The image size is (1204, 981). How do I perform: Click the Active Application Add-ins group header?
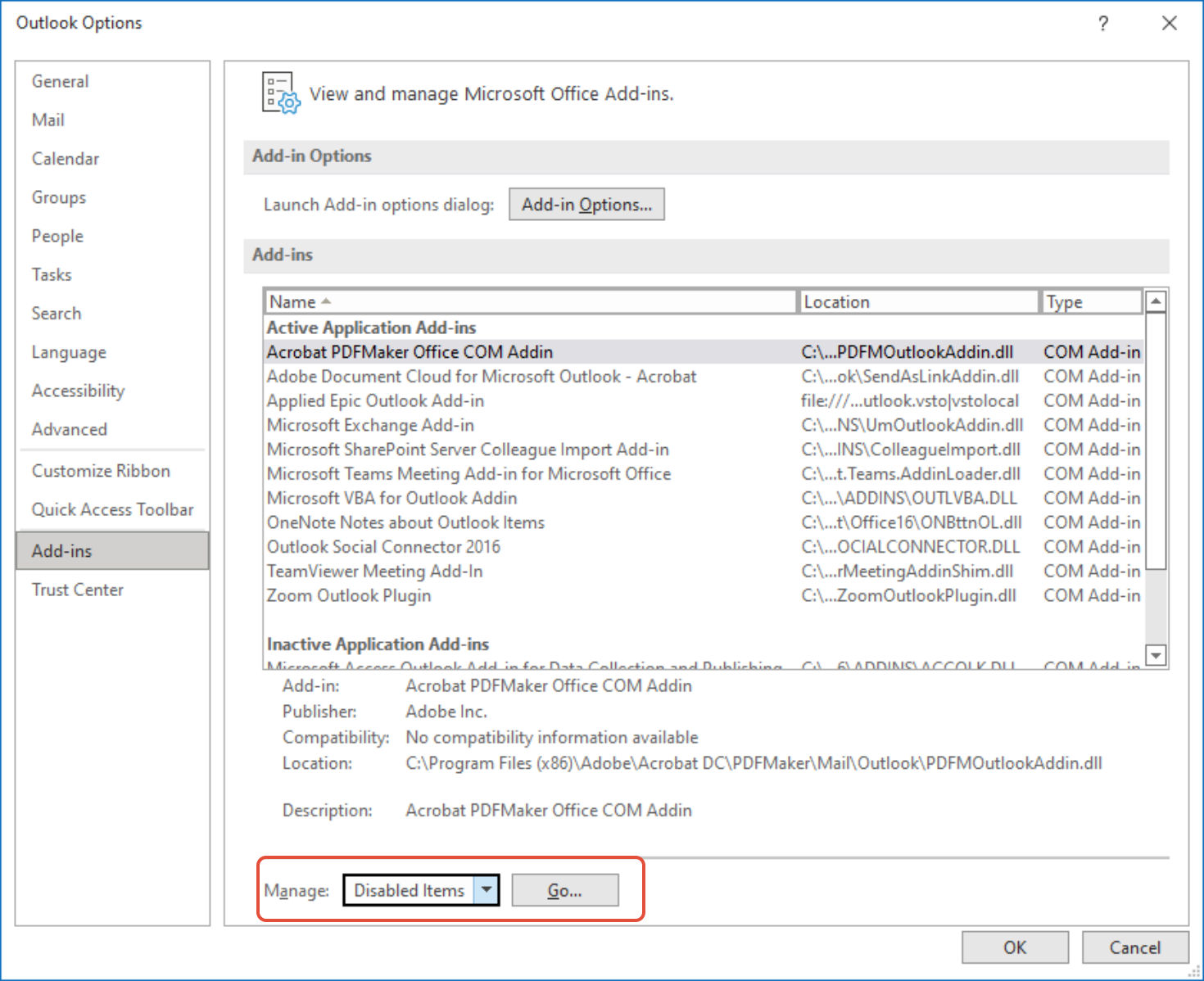(x=371, y=328)
